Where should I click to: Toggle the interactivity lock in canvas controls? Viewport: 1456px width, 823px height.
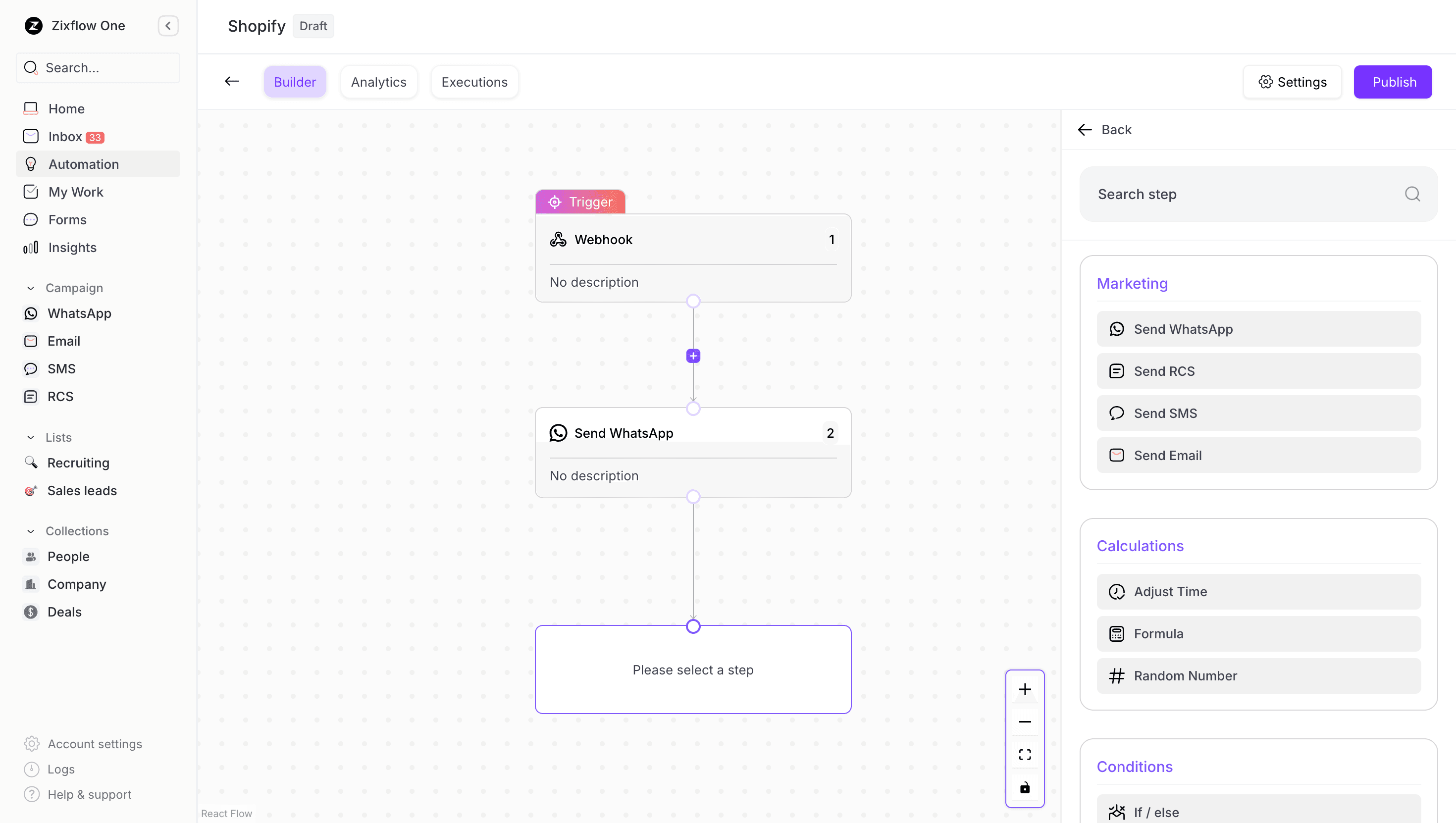click(x=1025, y=787)
